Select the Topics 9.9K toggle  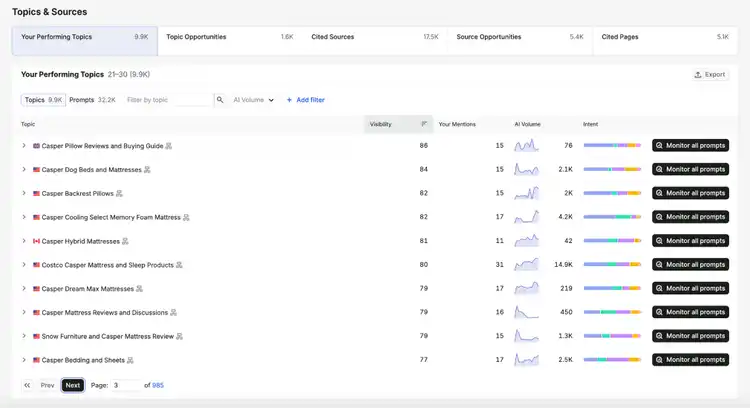point(43,100)
